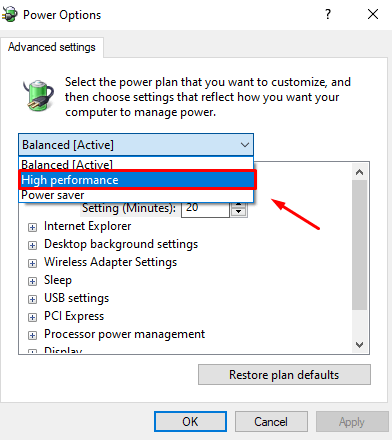Viewport: 392px width, 440px height.
Task: Expand Wireless Adapter Settings plus icon
Action: pyautogui.click(x=32, y=263)
